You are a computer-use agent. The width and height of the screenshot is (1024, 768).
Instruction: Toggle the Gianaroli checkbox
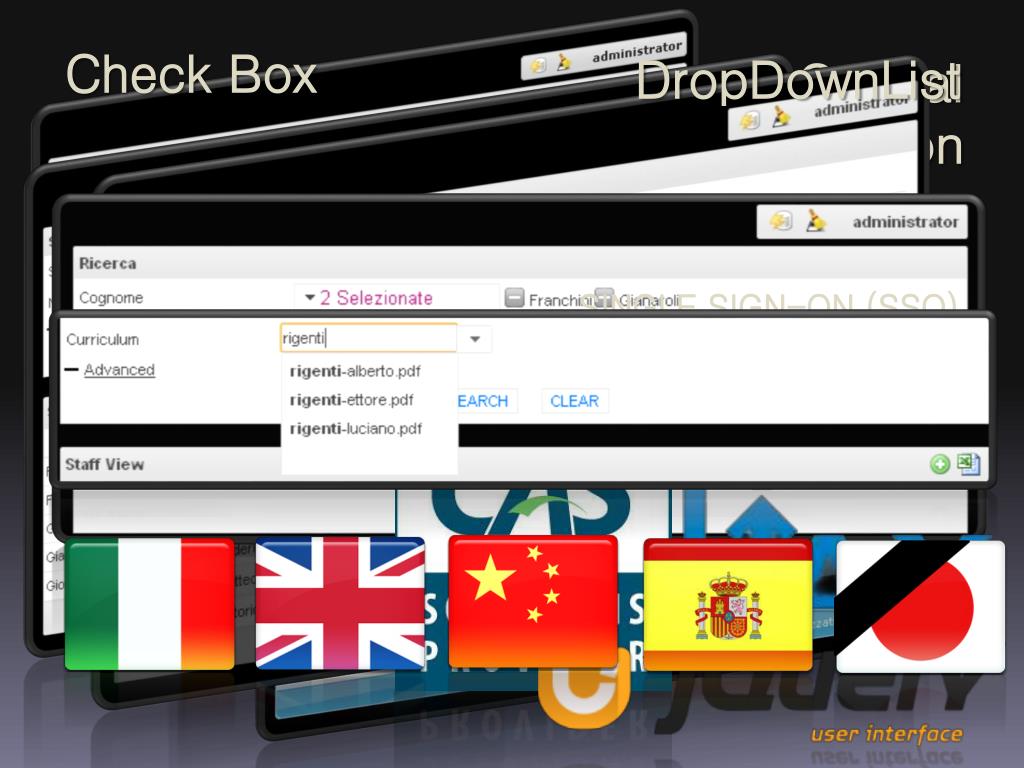(604, 296)
